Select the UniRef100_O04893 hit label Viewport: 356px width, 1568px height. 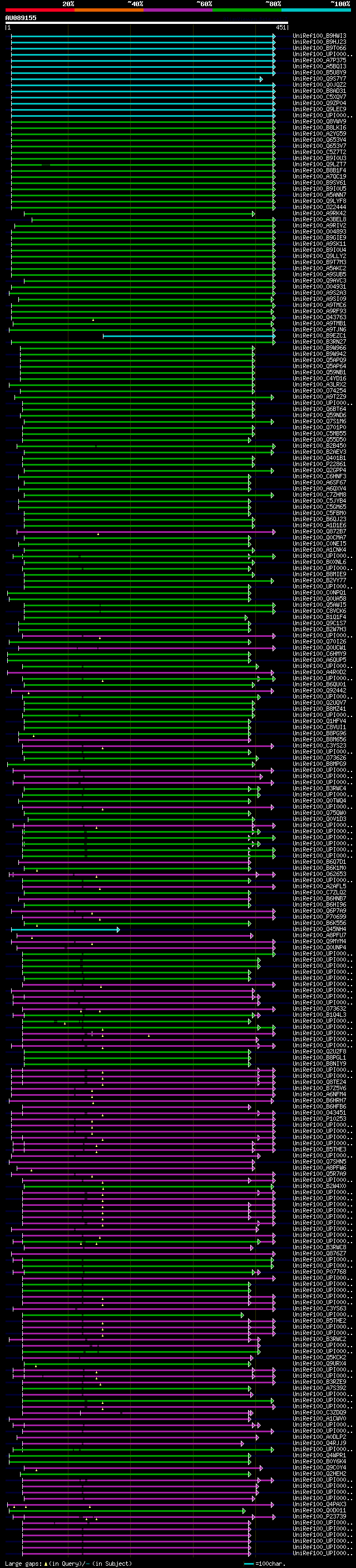319,231
